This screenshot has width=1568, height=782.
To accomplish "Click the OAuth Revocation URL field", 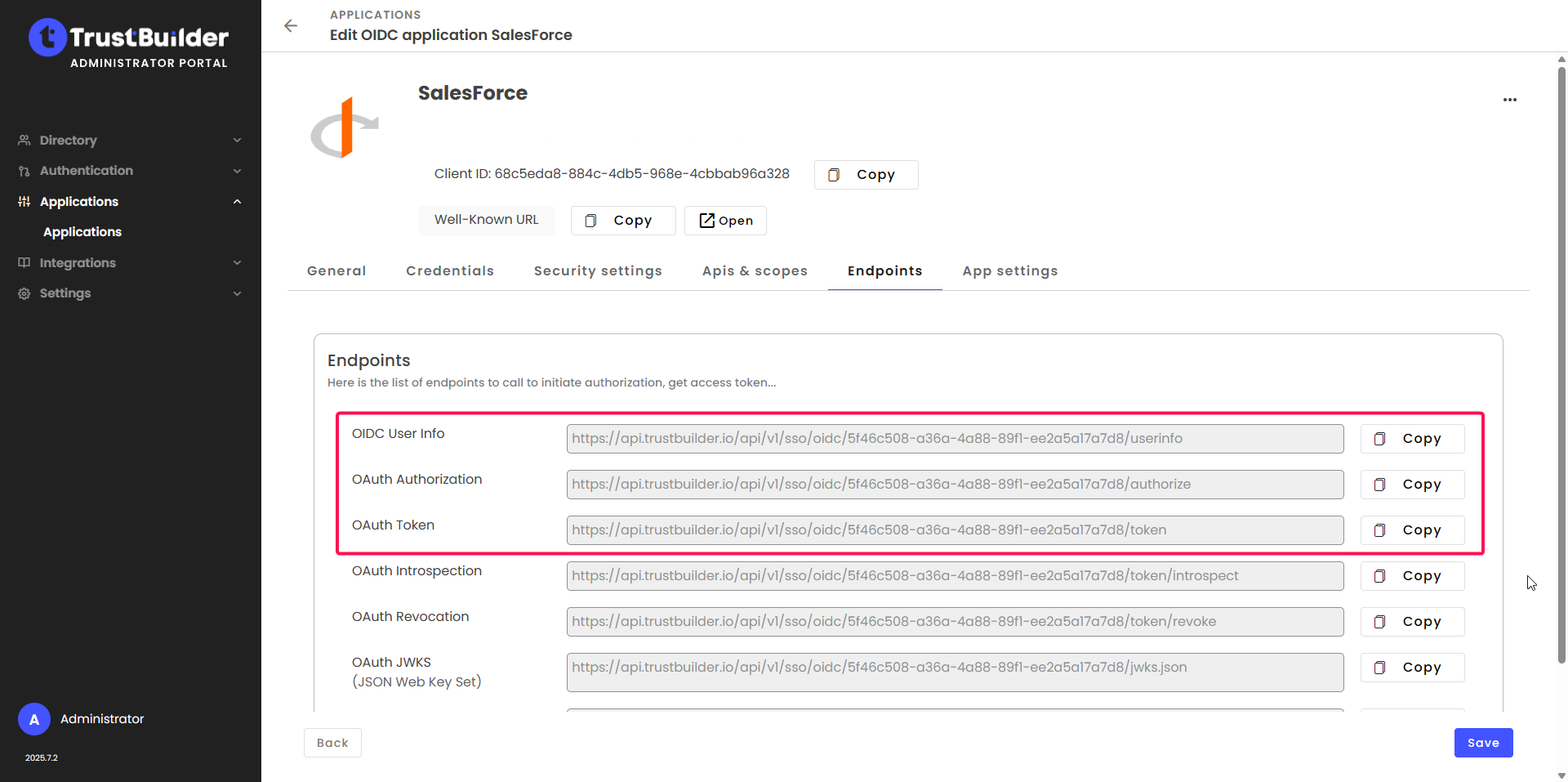I will (x=955, y=622).
